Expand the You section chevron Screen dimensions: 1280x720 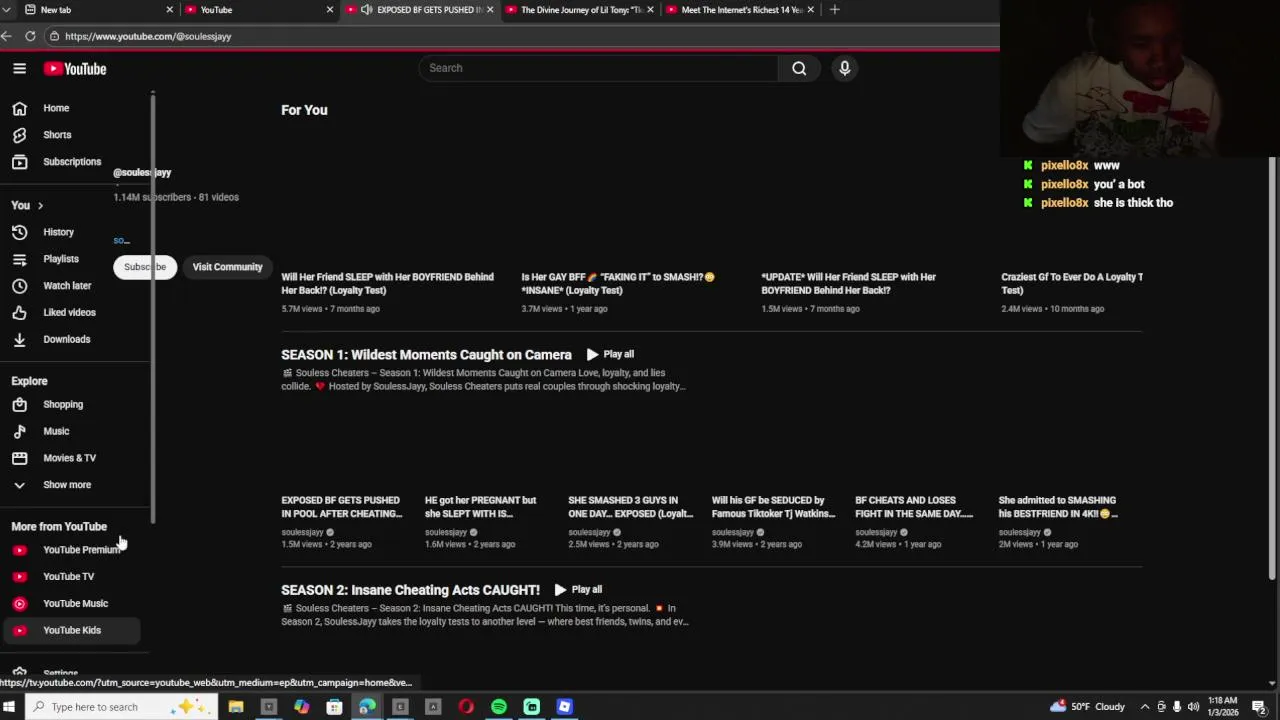pos(40,205)
